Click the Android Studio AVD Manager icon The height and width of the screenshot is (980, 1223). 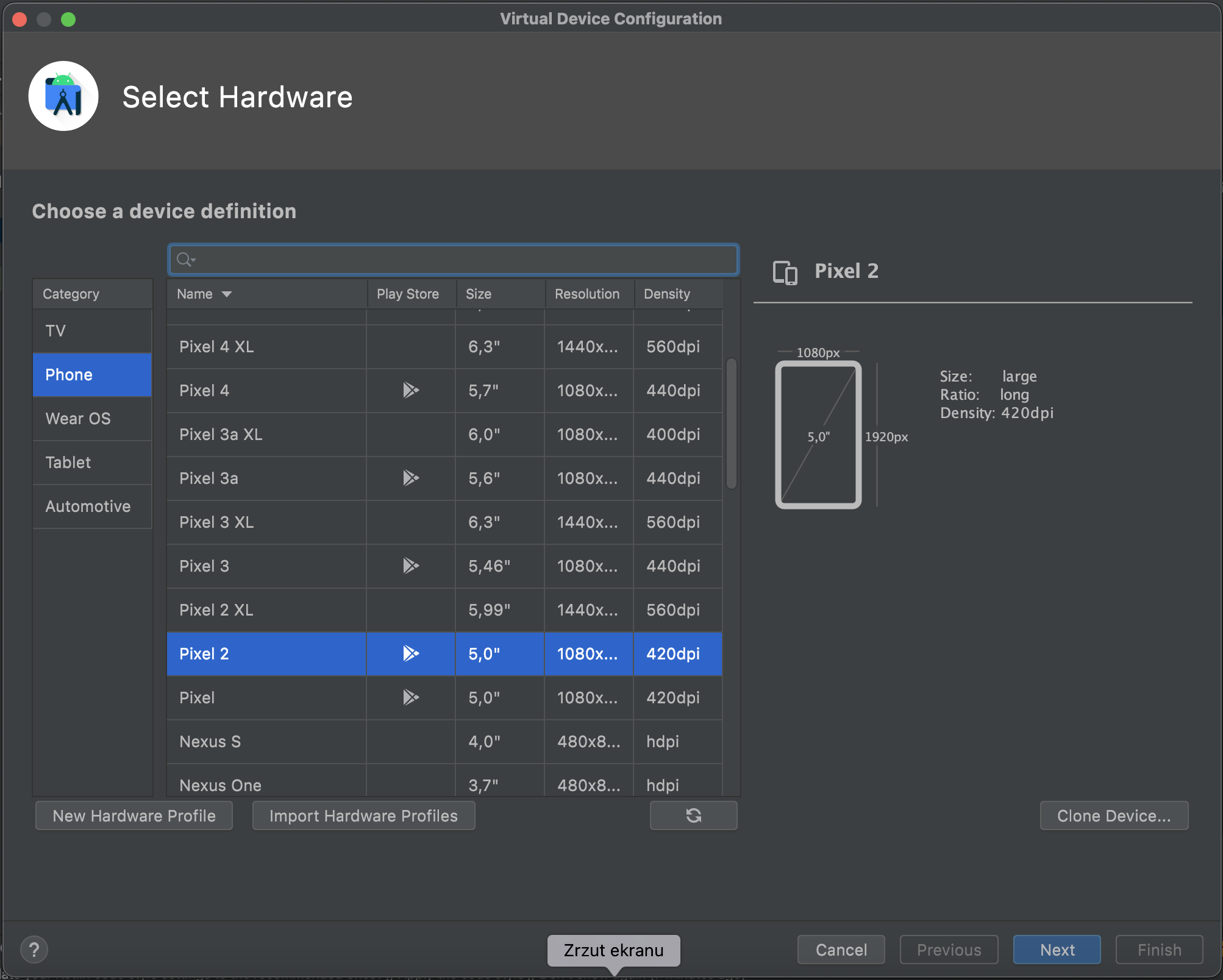click(x=64, y=96)
